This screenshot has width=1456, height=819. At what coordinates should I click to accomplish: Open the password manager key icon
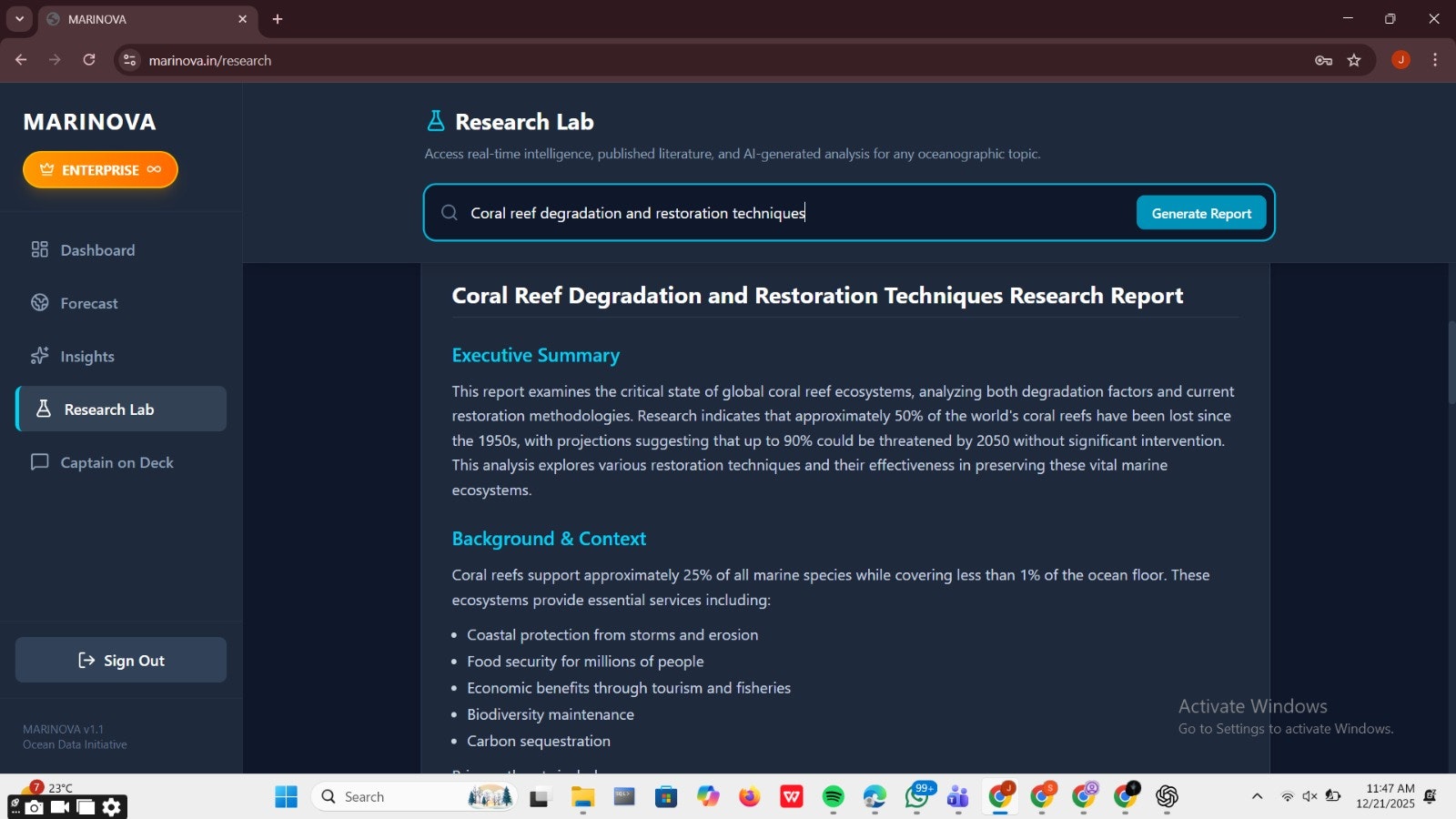(1322, 60)
